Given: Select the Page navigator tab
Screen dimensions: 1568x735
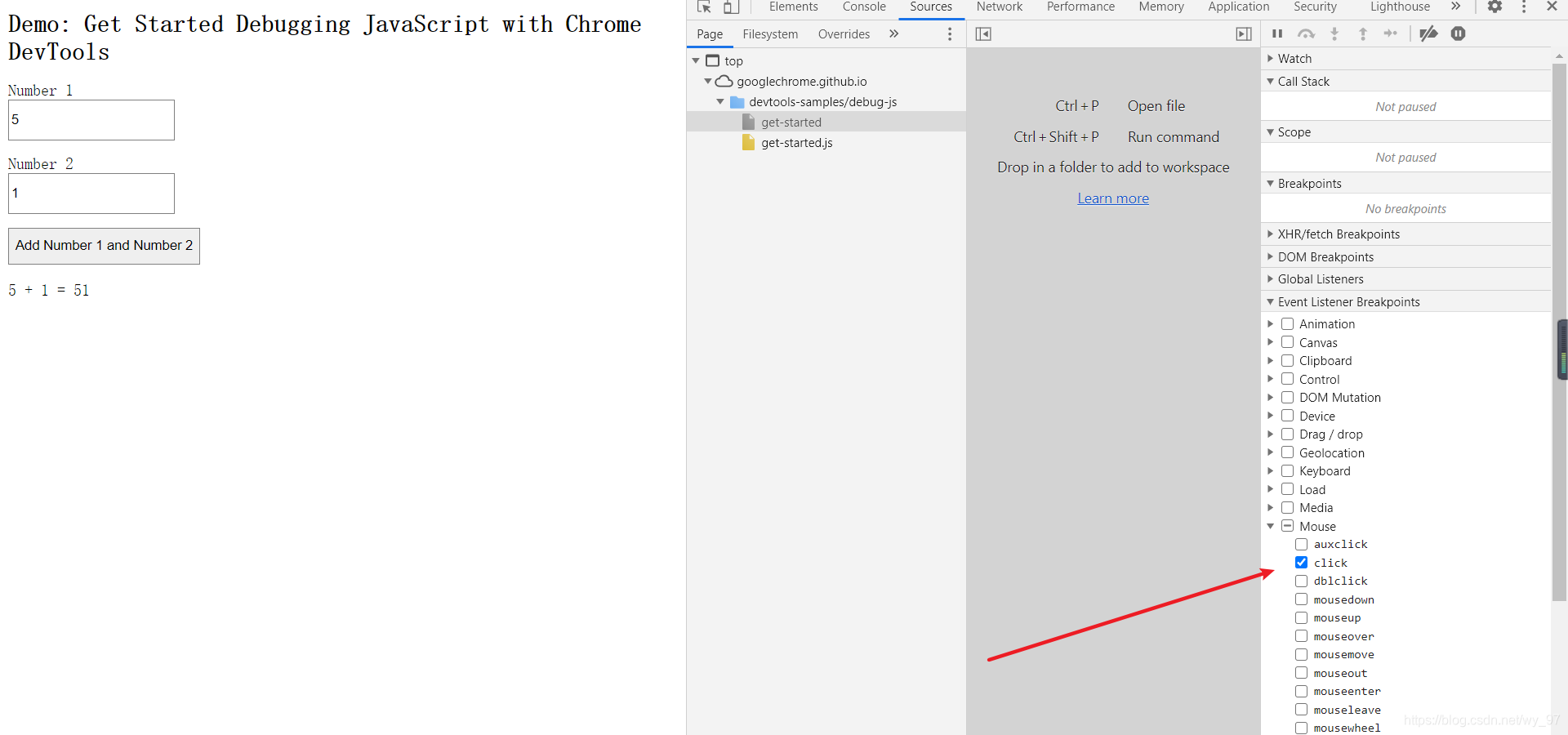Looking at the screenshot, I should 710,34.
